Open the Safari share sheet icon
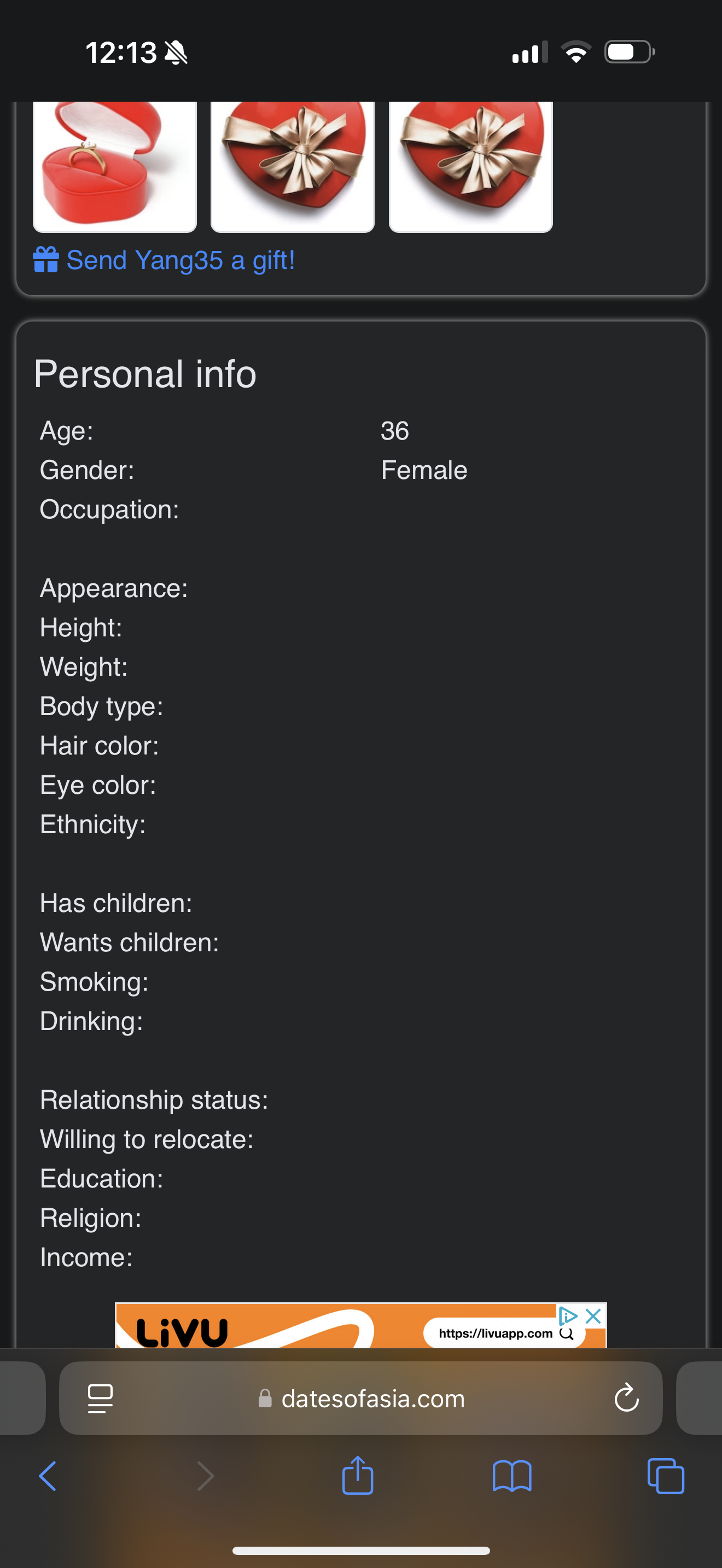 tap(358, 1475)
